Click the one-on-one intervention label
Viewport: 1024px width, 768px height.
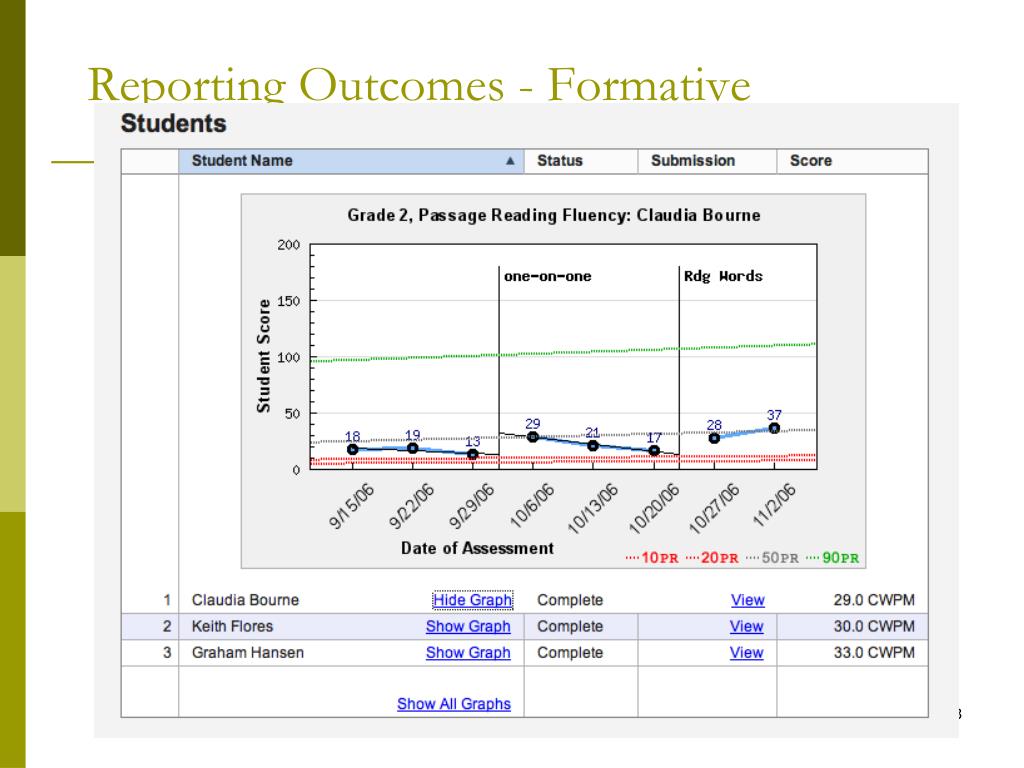point(547,276)
